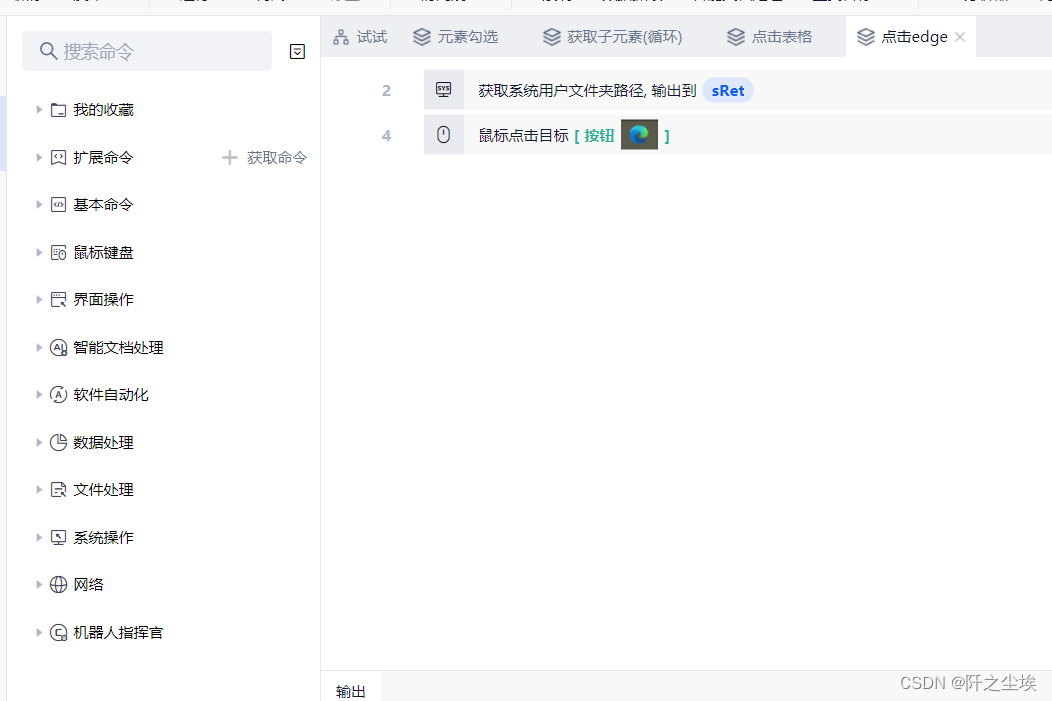The image size is (1052, 701).
Task: Expand the 智能文档处理 tree arrow
Action: click(x=39, y=347)
